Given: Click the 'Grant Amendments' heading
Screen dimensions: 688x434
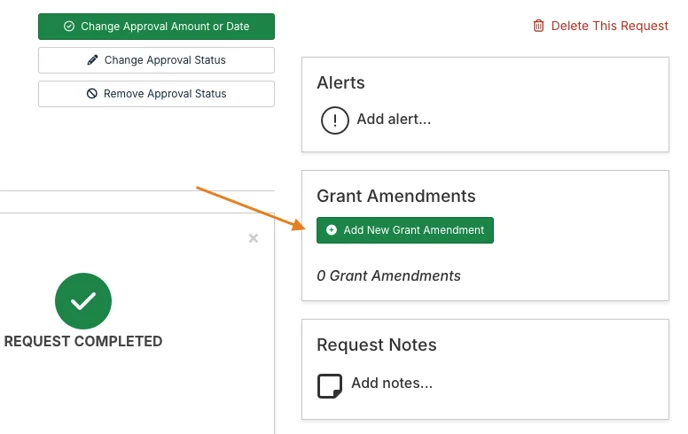Looking at the screenshot, I should coord(396,196).
